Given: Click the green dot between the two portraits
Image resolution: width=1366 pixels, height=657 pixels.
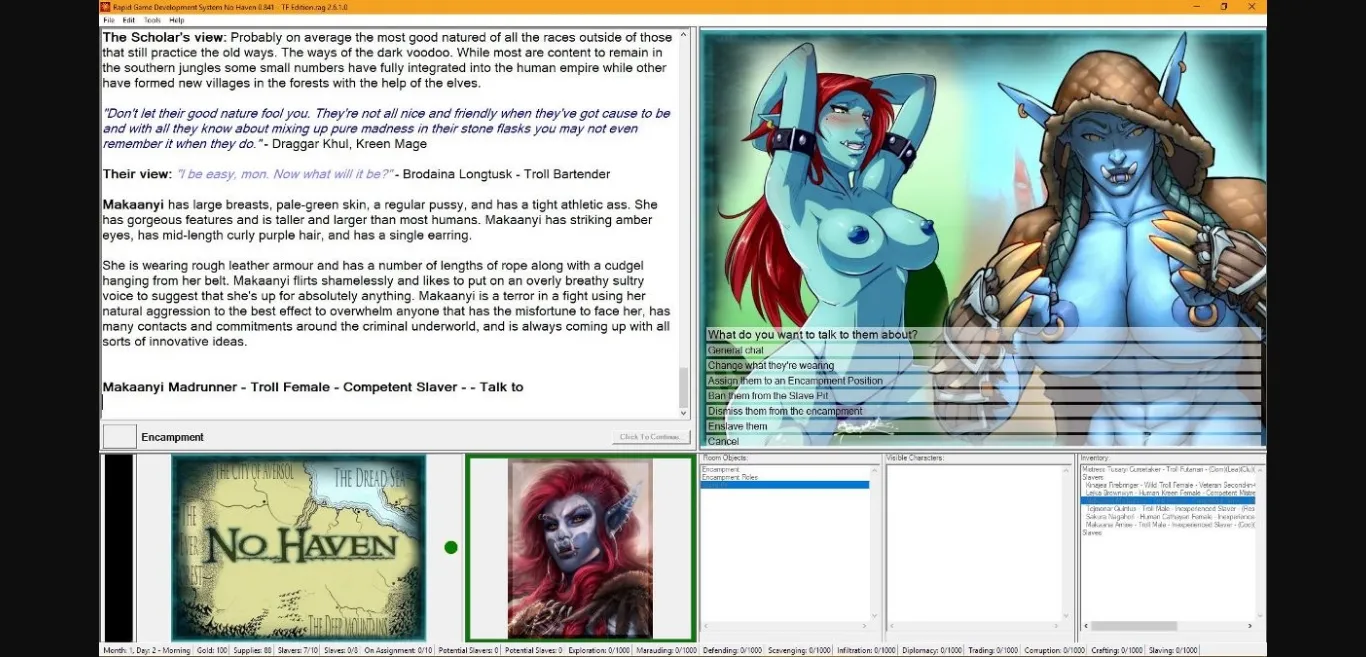Looking at the screenshot, I should click(451, 547).
